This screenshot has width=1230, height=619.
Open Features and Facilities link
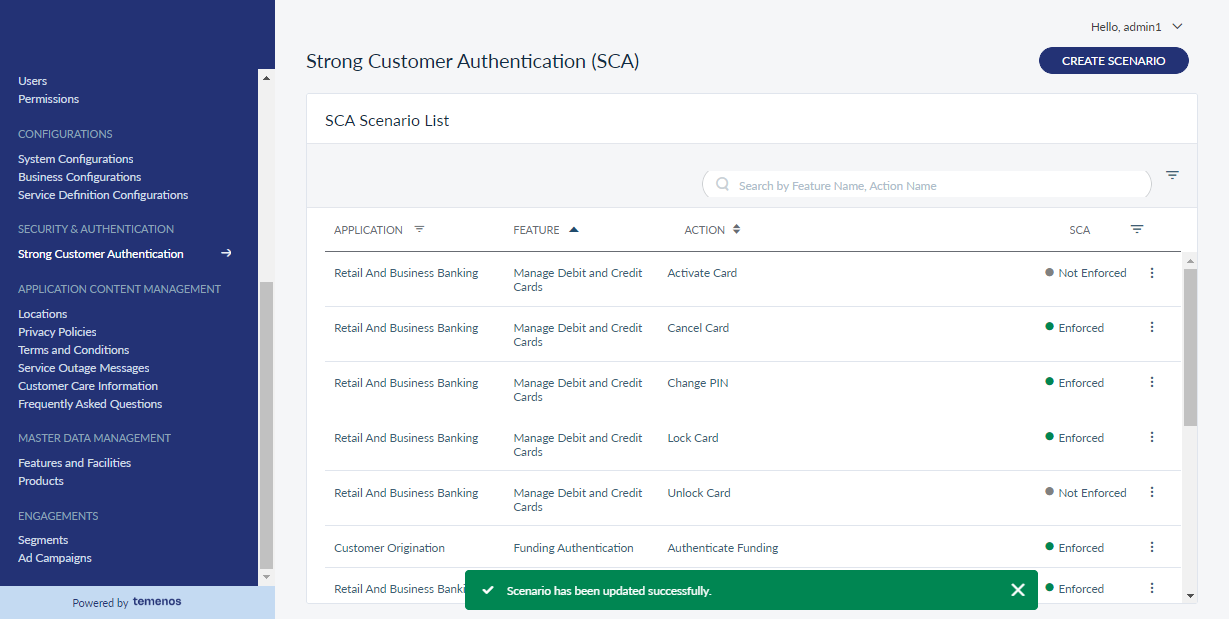75,463
